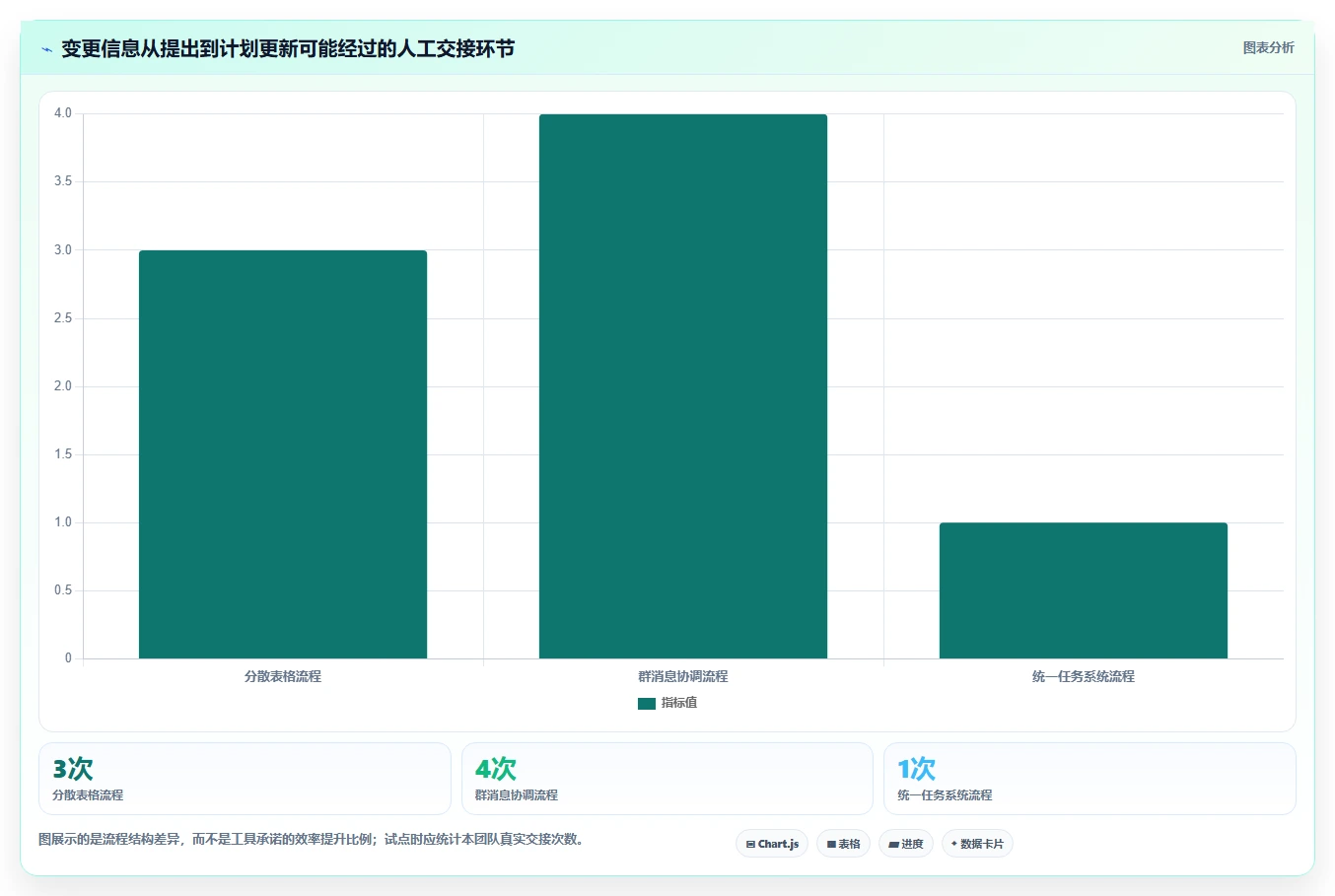Viewport: 1335px width, 896px height.
Task: Click 群消息协调流程 caption in the second card
Action: click(517, 795)
